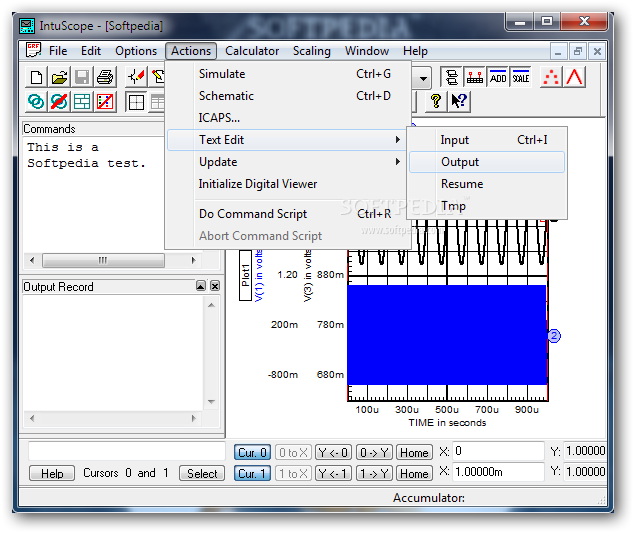The width and height of the screenshot is (634, 533).
Task: Collapse the Output Record panel with its arrow icon
Action: pos(201,286)
